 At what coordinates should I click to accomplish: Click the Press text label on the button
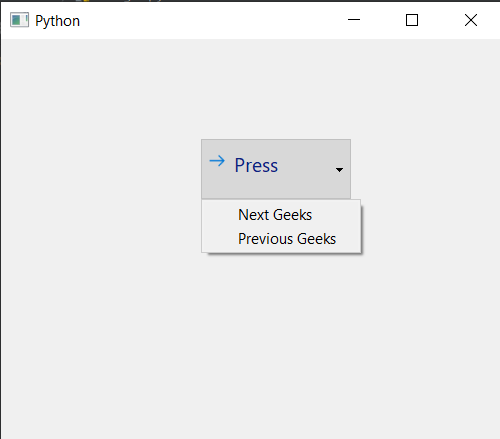[x=256, y=165]
